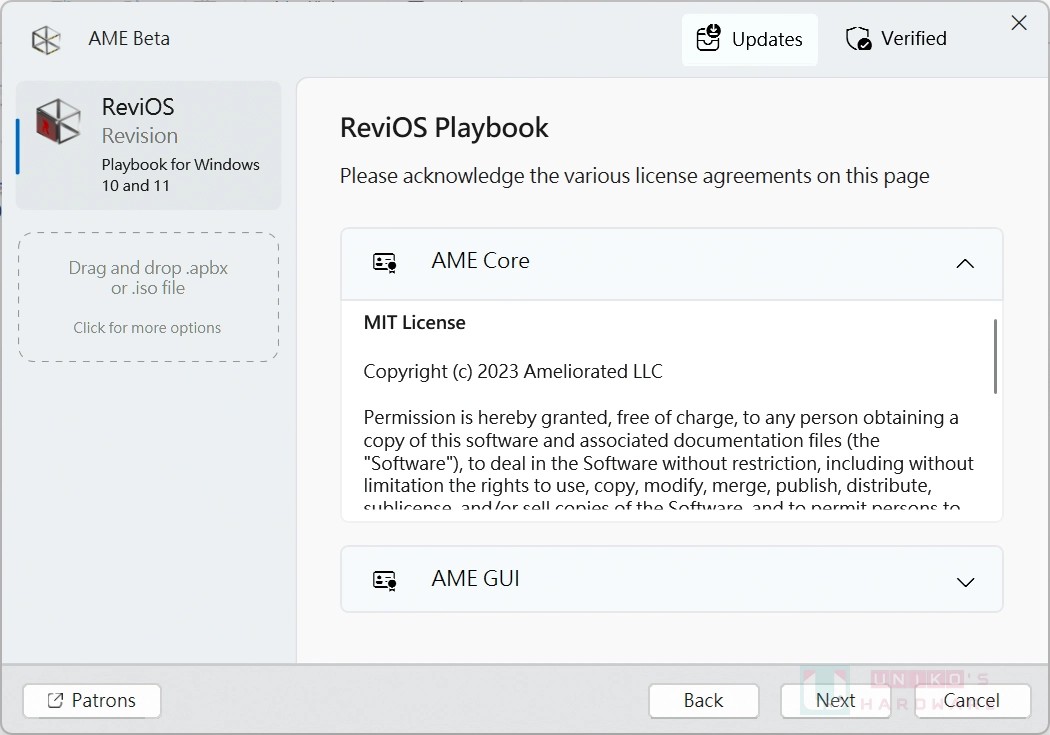Click the Verified shield icon

pos(857,38)
